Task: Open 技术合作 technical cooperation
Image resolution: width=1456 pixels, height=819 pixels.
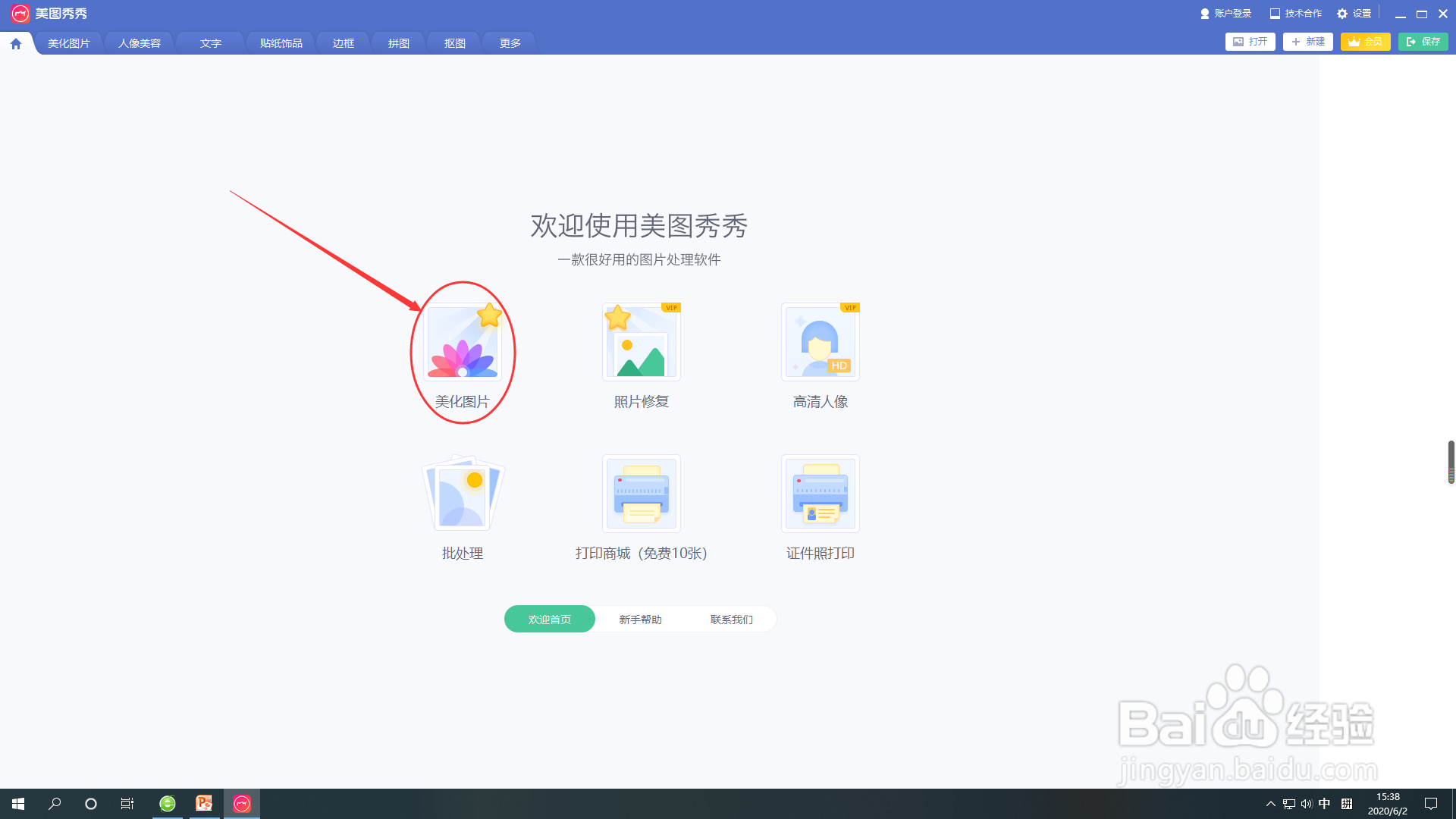Action: pos(1296,14)
